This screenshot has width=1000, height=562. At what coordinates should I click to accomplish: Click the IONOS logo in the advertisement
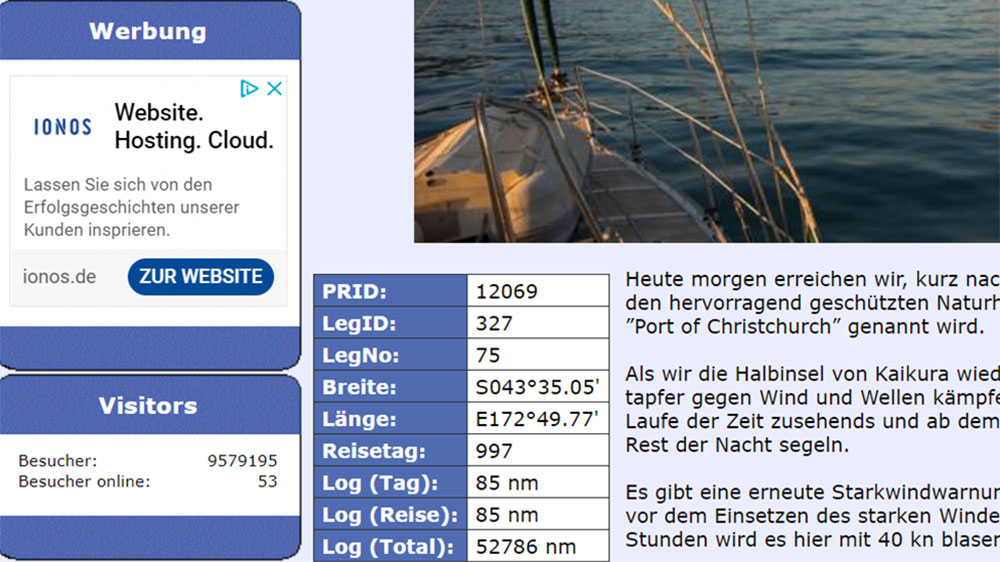tap(62, 127)
